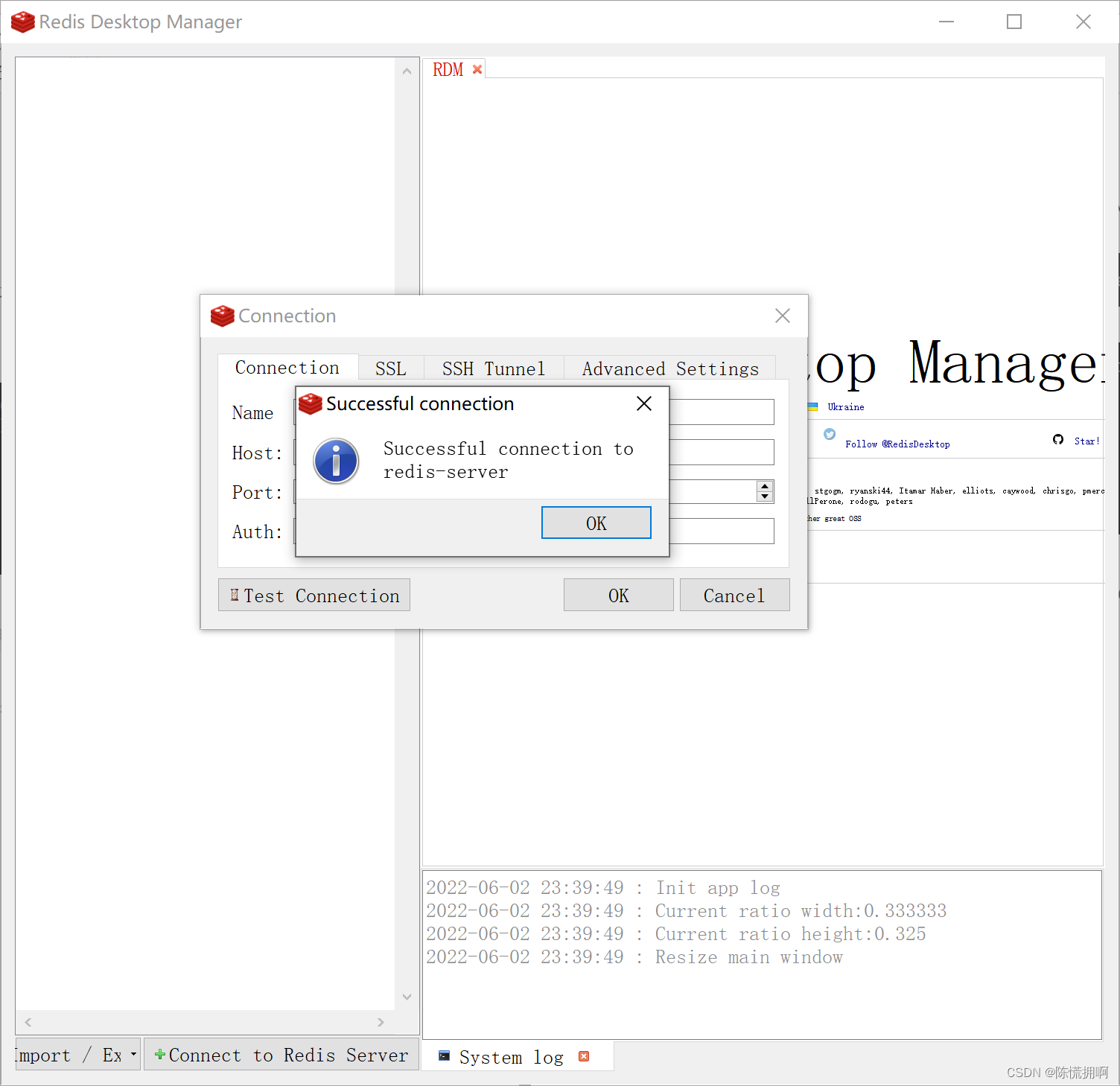The height and width of the screenshot is (1086, 1120).
Task: Click the Test Connection button
Action: click(x=314, y=595)
